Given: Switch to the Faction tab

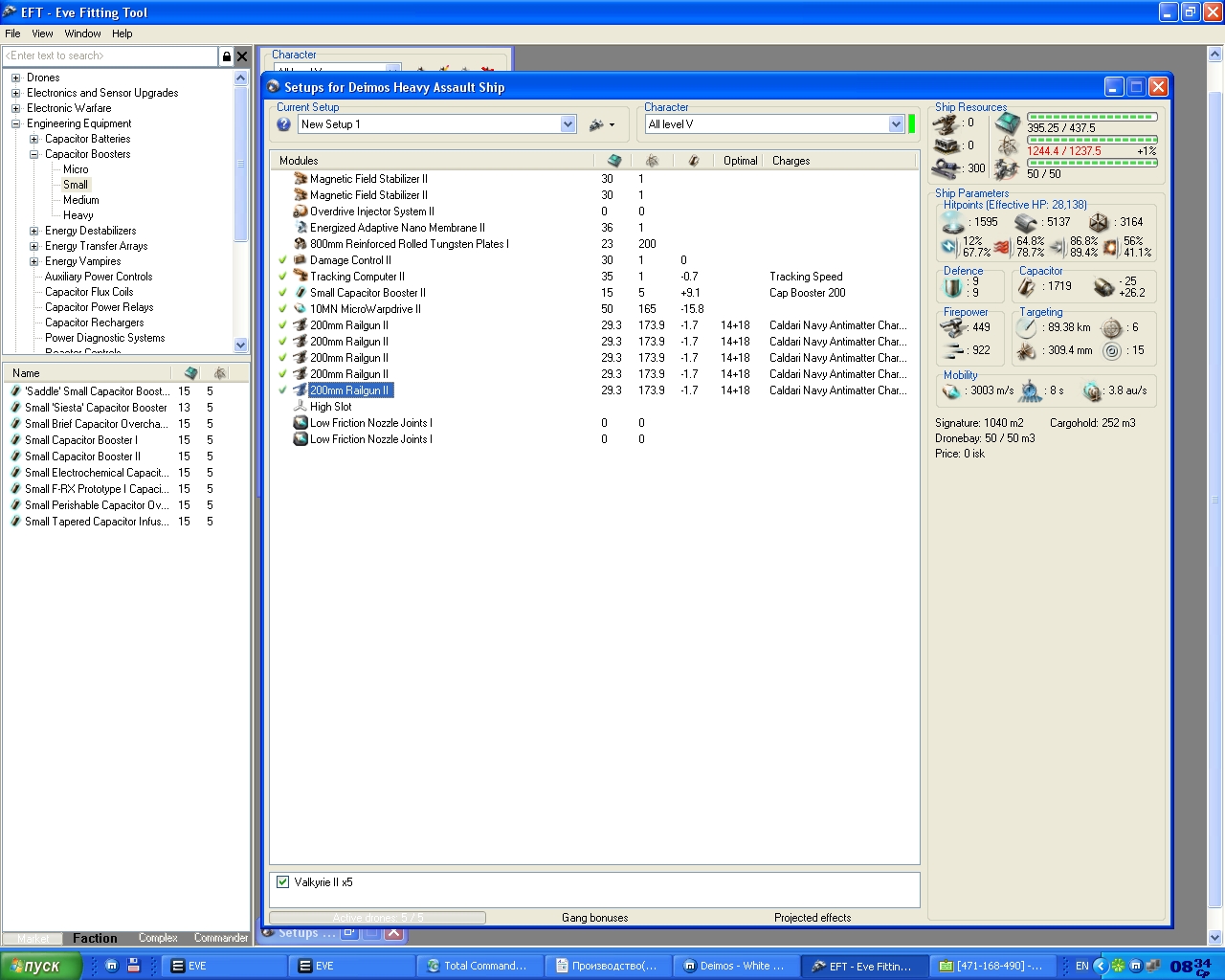Looking at the screenshot, I should click(96, 938).
